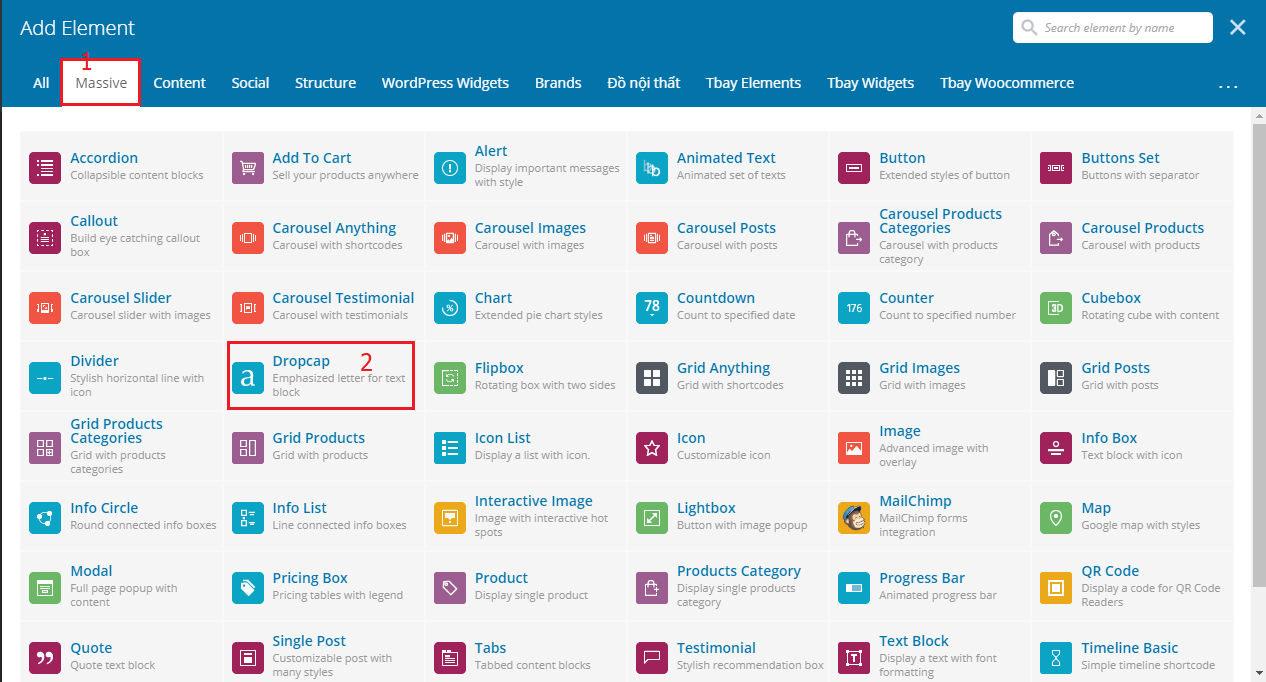Click the Carousel Posts icon
The image size is (1266, 682).
(652, 237)
